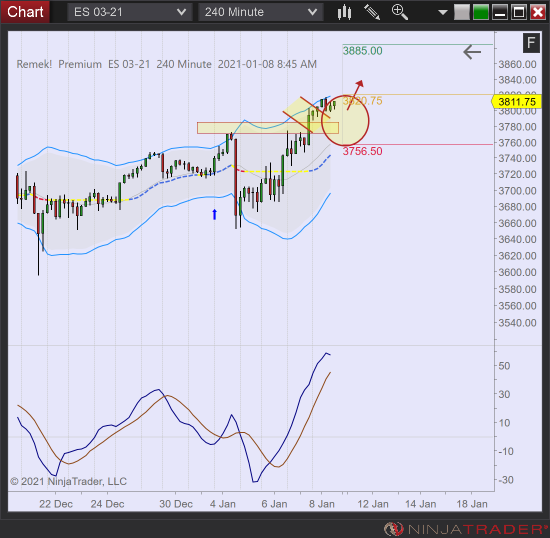
Task: Click the 22 Dec date label
Action: [56, 504]
